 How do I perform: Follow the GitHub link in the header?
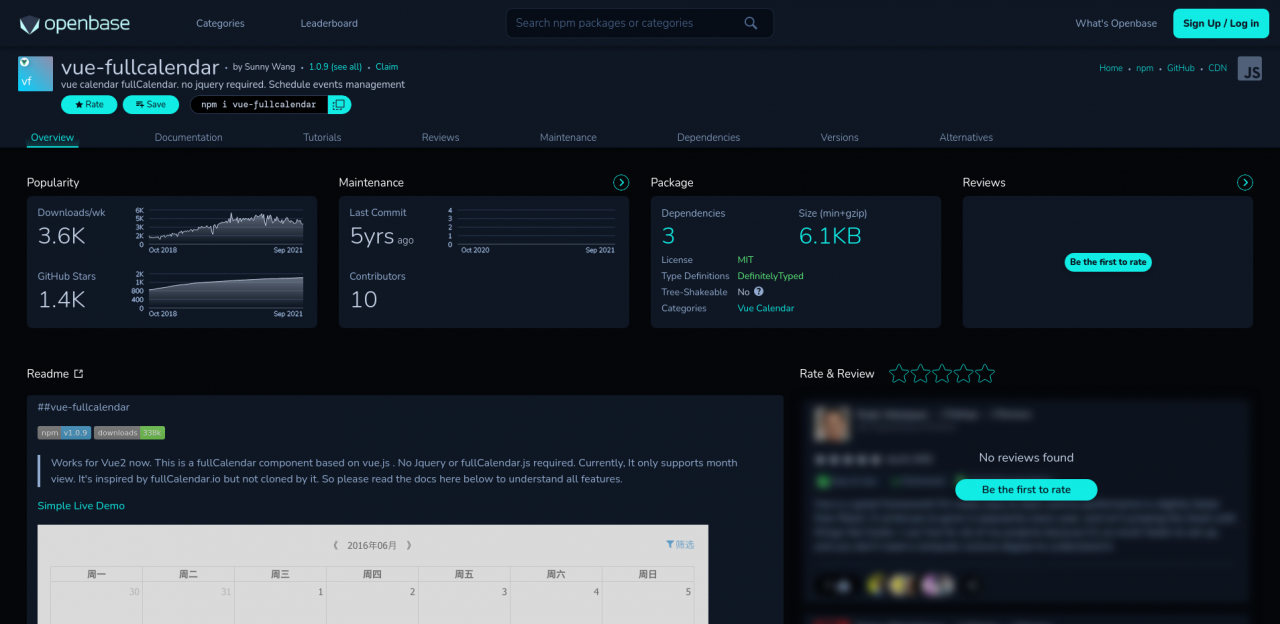tap(1180, 67)
